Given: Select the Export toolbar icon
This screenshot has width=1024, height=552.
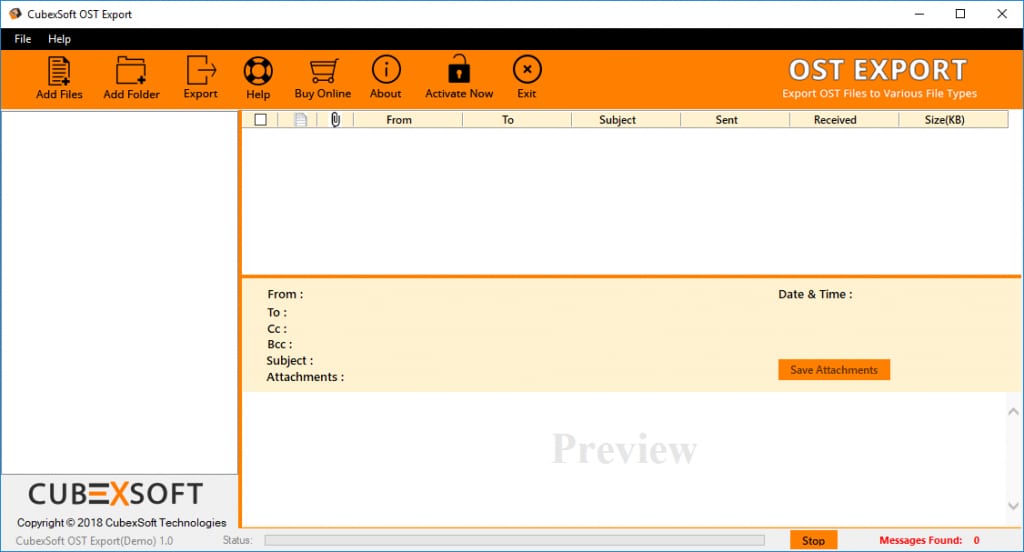Looking at the screenshot, I should [x=201, y=70].
